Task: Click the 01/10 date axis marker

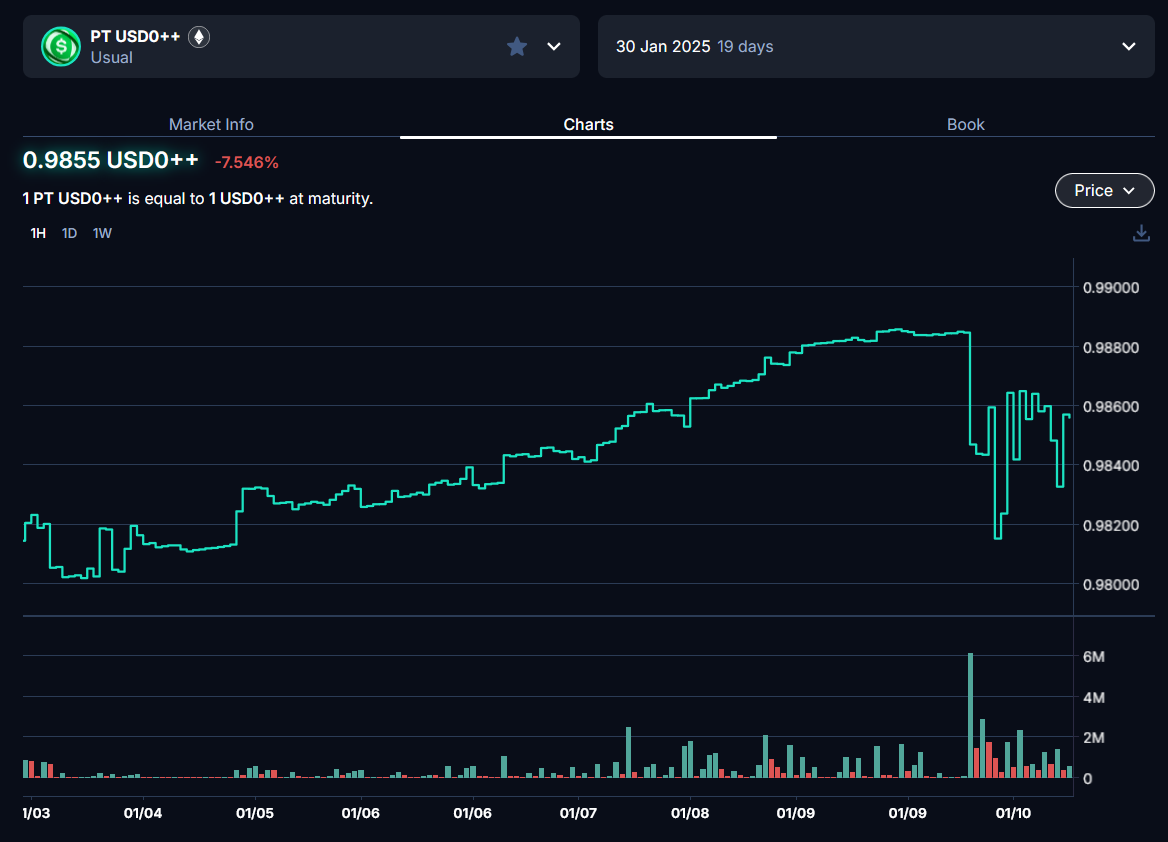Action: click(1013, 813)
